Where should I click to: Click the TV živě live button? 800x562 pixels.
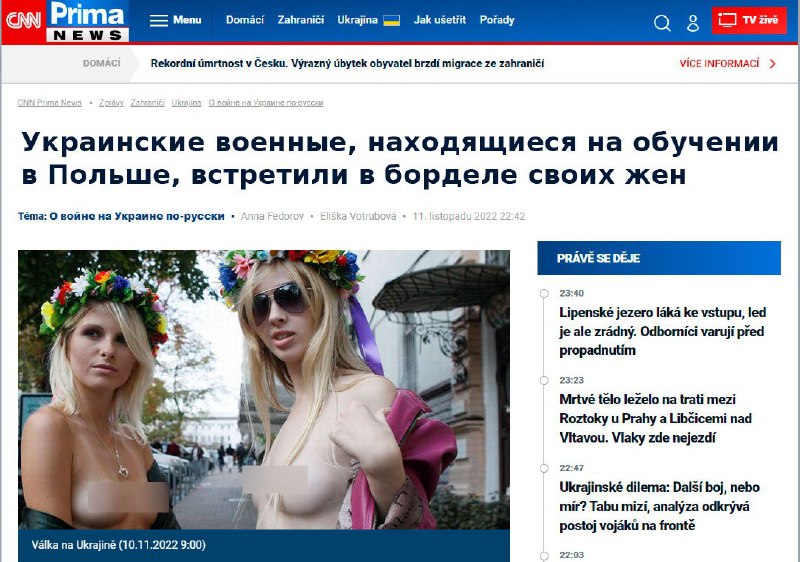[749, 20]
